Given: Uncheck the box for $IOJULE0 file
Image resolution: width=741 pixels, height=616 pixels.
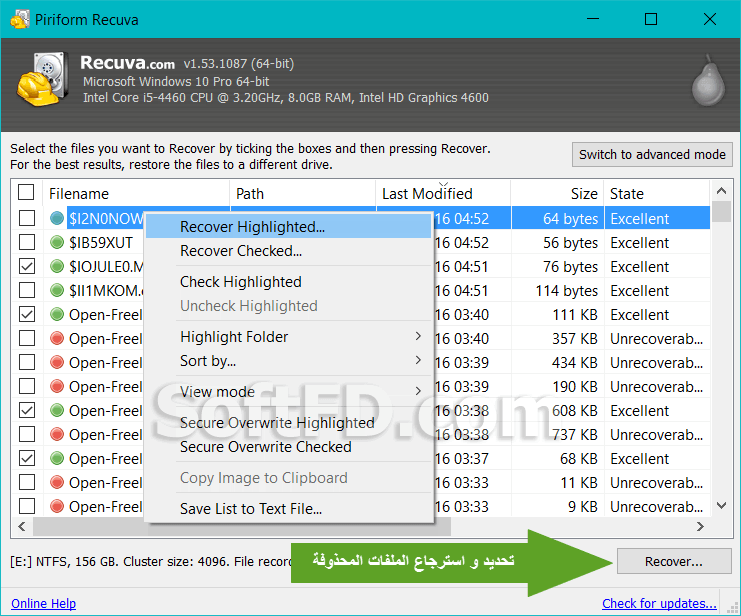Looking at the screenshot, I should (x=27, y=266).
